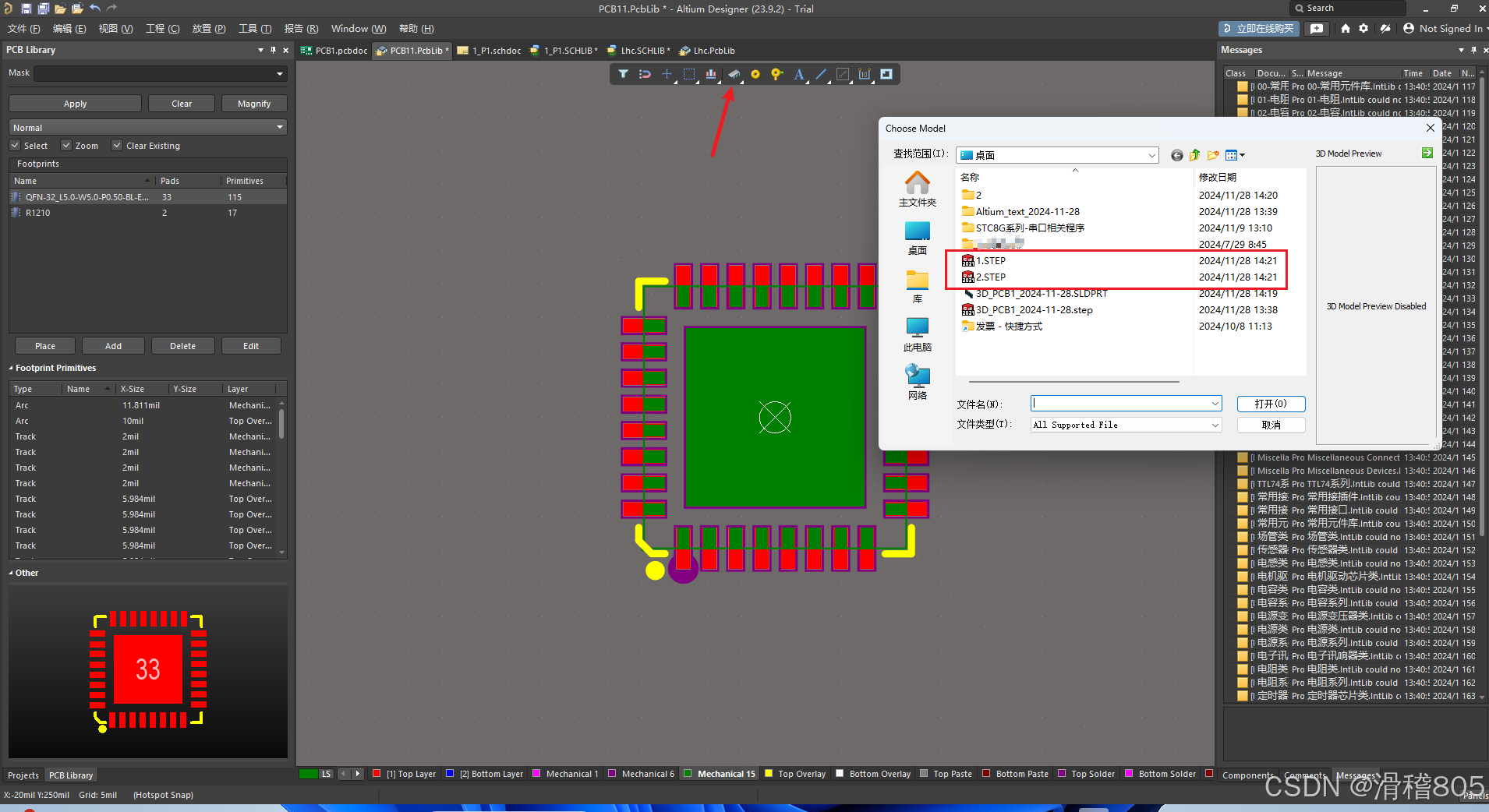The height and width of the screenshot is (812, 1489).
Task: Select the place text string tool
Action: [798, 74]
